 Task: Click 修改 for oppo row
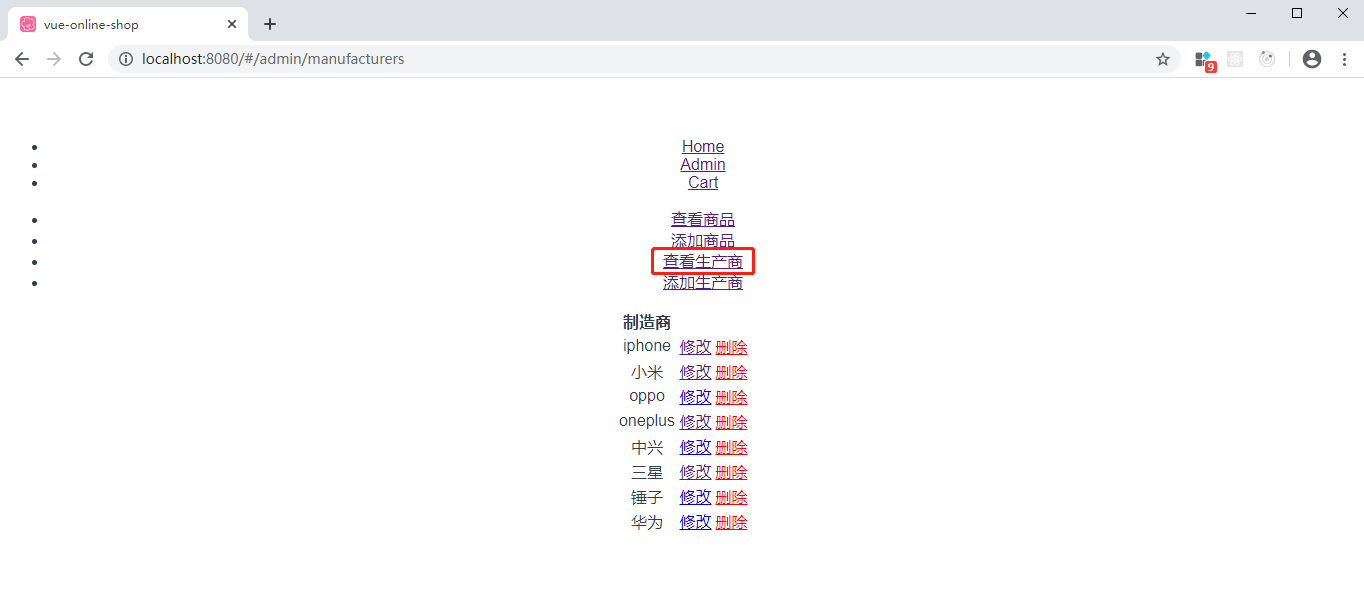point(696,397)
